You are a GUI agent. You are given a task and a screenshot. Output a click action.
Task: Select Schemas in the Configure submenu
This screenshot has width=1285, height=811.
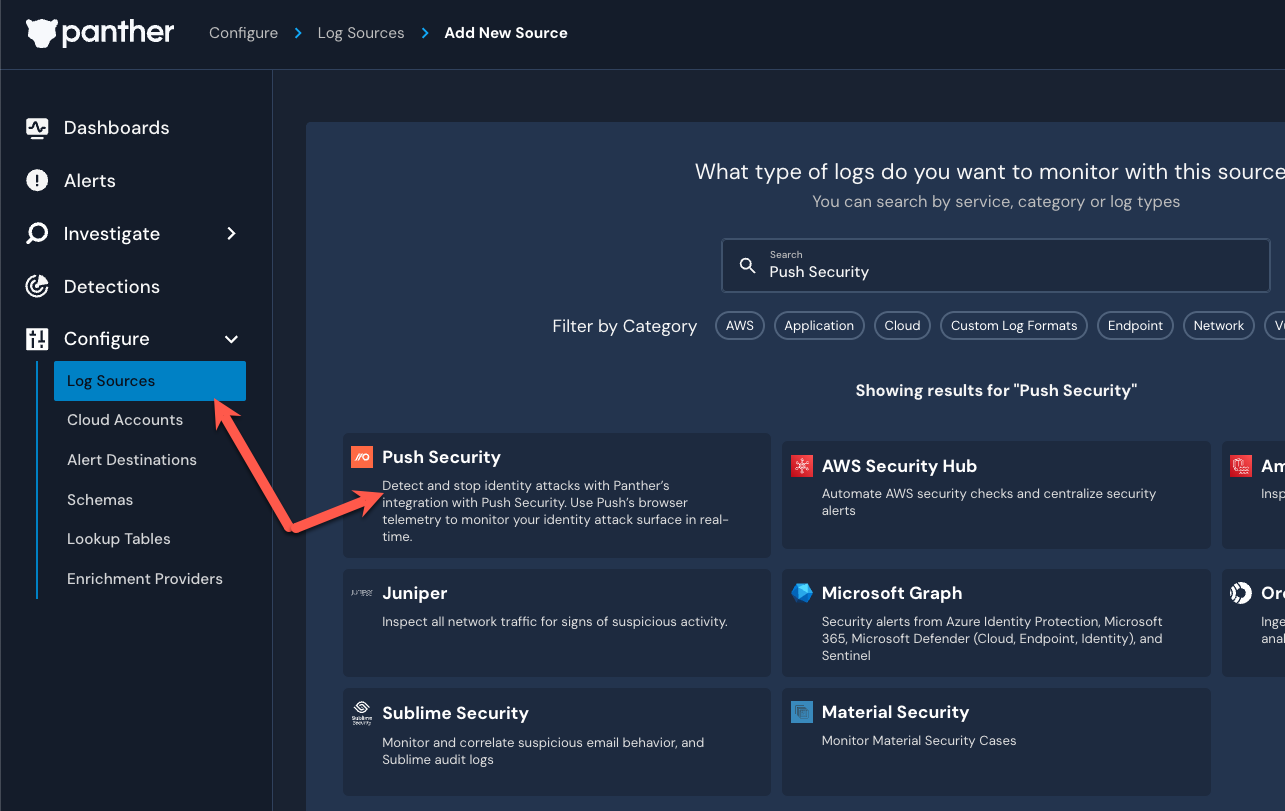[100, 500]
